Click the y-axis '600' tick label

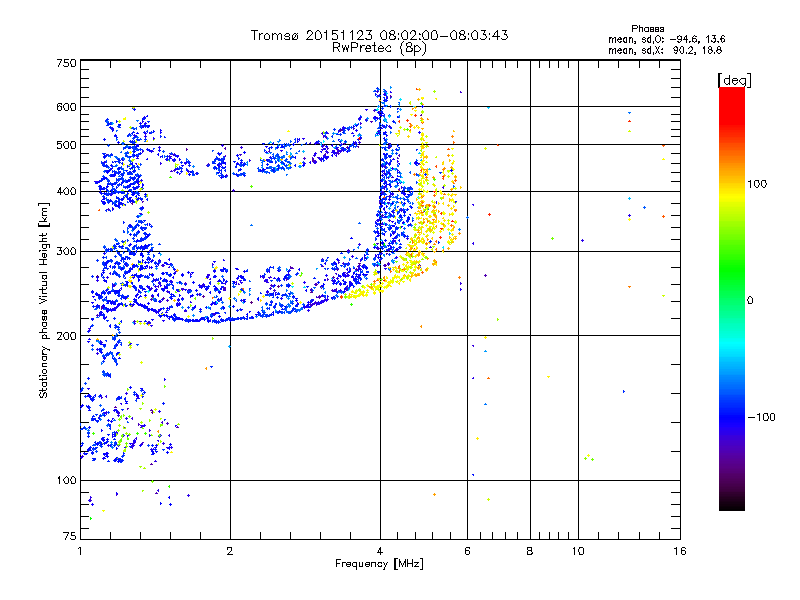click(66, 107)
